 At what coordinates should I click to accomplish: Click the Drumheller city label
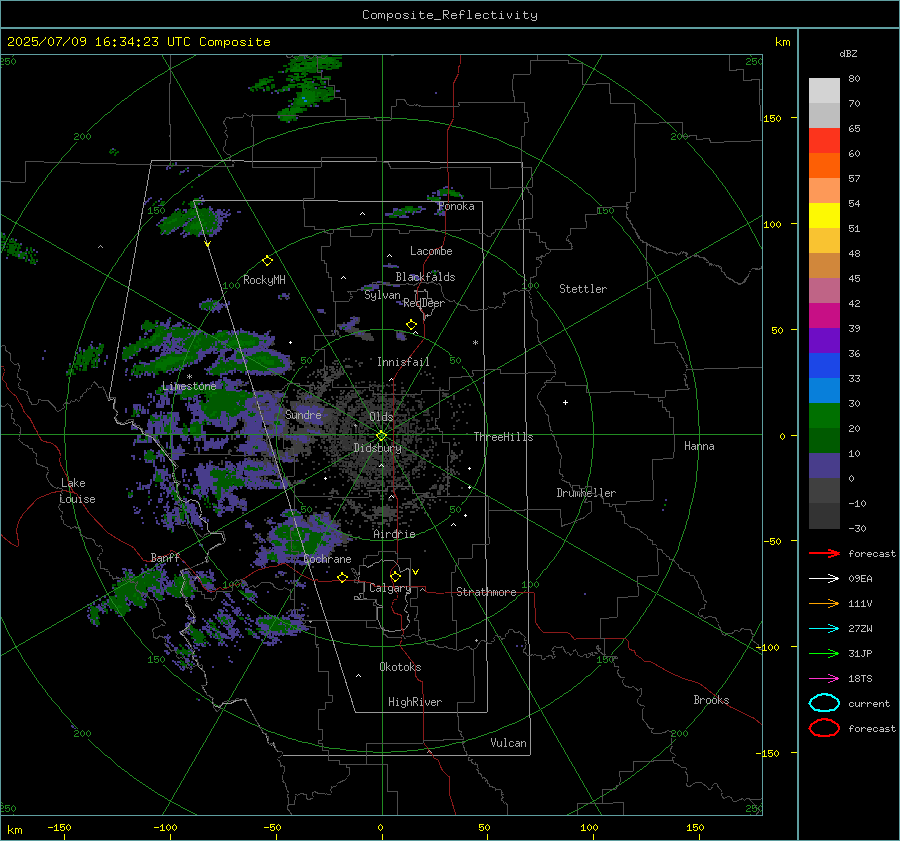pos(586,493)
